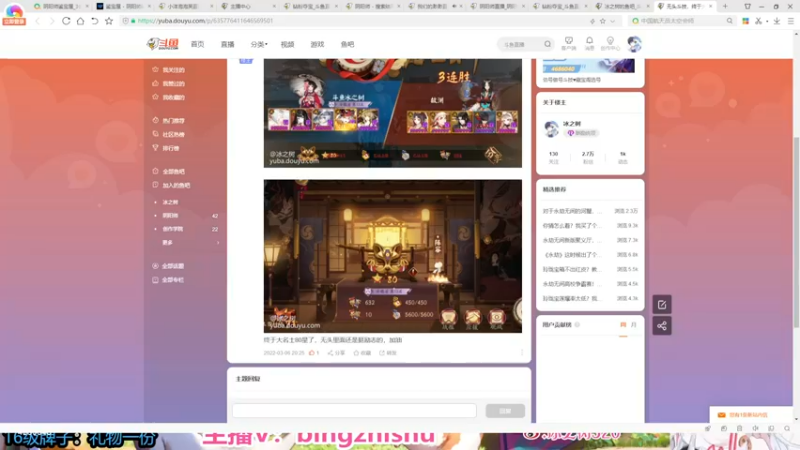Click the address bar star favorite icon
Image resolution: width=800 pixels, height=450 pixels.
603,21
